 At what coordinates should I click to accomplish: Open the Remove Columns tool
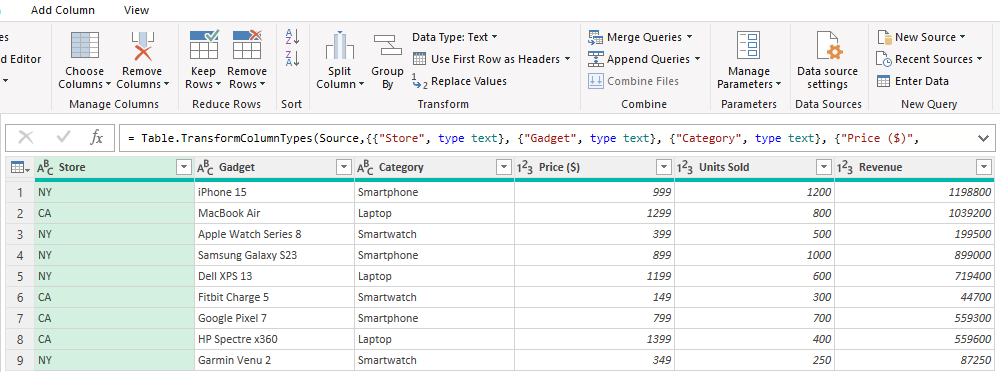pos(142,59)
